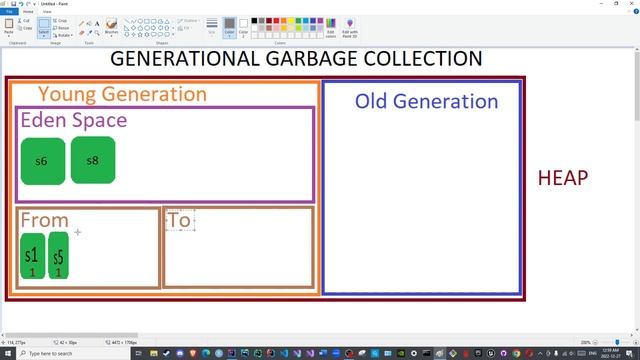Image resolution: width=640 pixels, height=360 pixels.
Task: Open Brave browser from the taskbar
Action: click(193, 353)
